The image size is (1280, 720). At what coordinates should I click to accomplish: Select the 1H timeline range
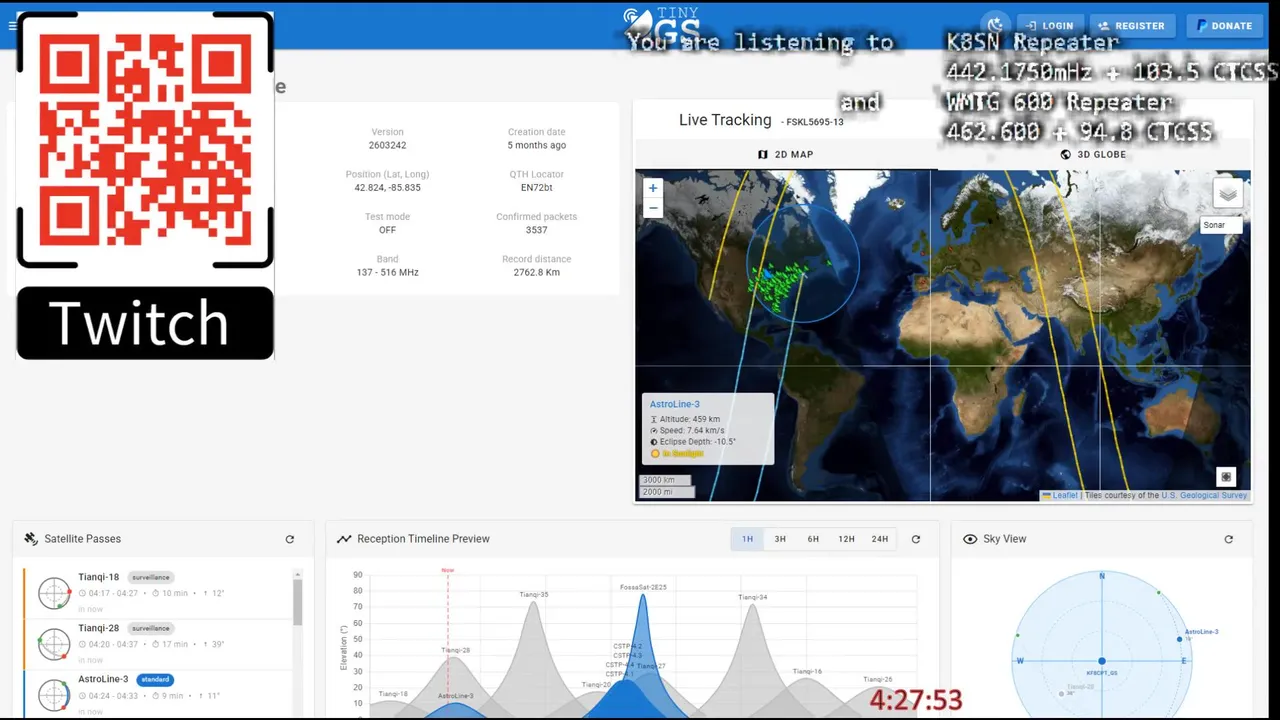747,539
